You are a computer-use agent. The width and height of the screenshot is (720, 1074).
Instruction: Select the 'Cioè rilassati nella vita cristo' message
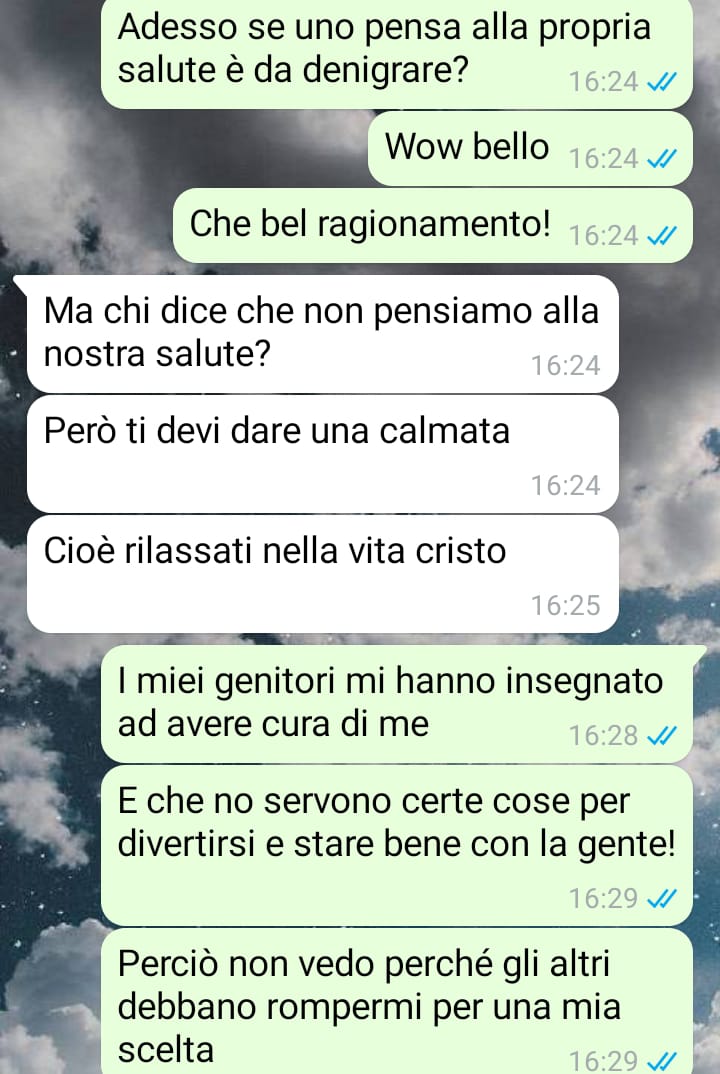(x=323, y=574)
